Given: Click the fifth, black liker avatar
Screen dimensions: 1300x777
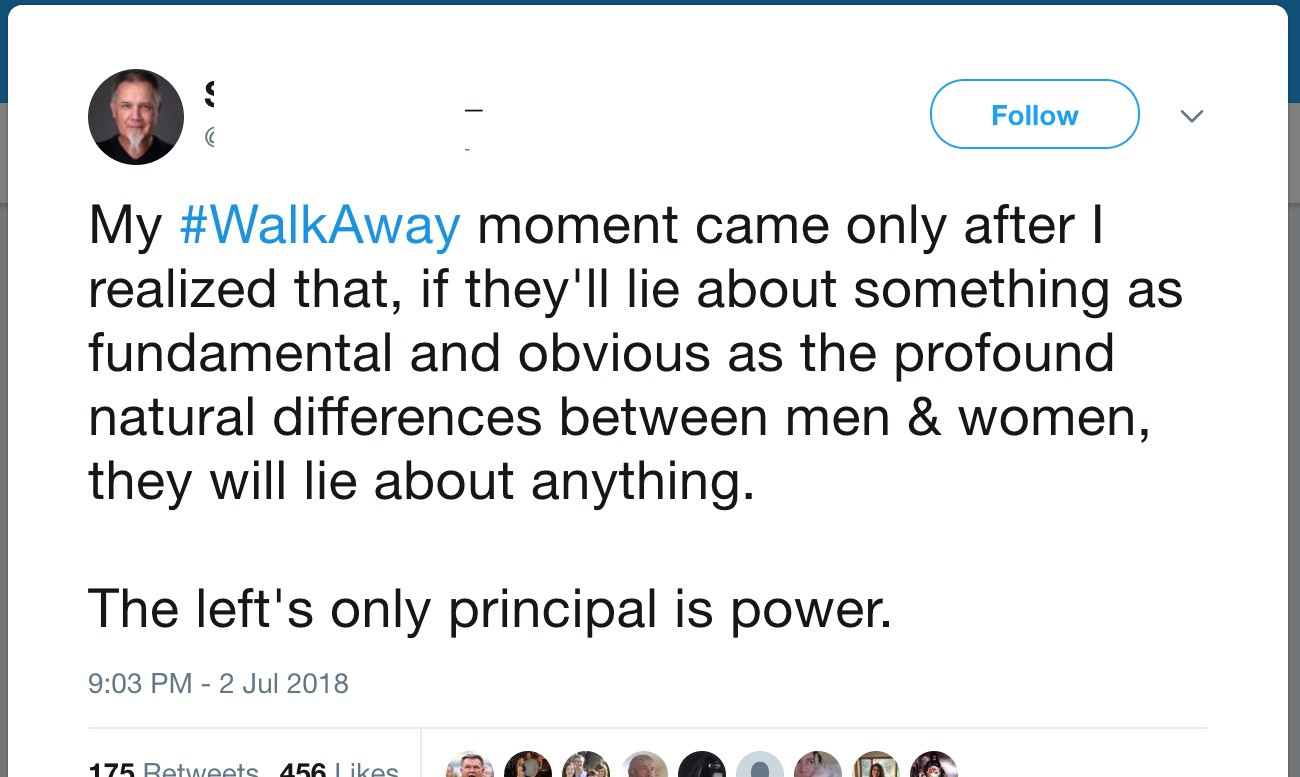Looking at the screenshot, I should 702,766.
